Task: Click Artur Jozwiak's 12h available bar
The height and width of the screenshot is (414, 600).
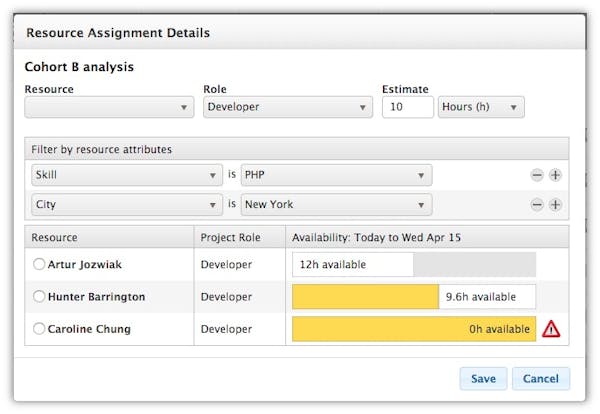Action: tap(352, 265)
